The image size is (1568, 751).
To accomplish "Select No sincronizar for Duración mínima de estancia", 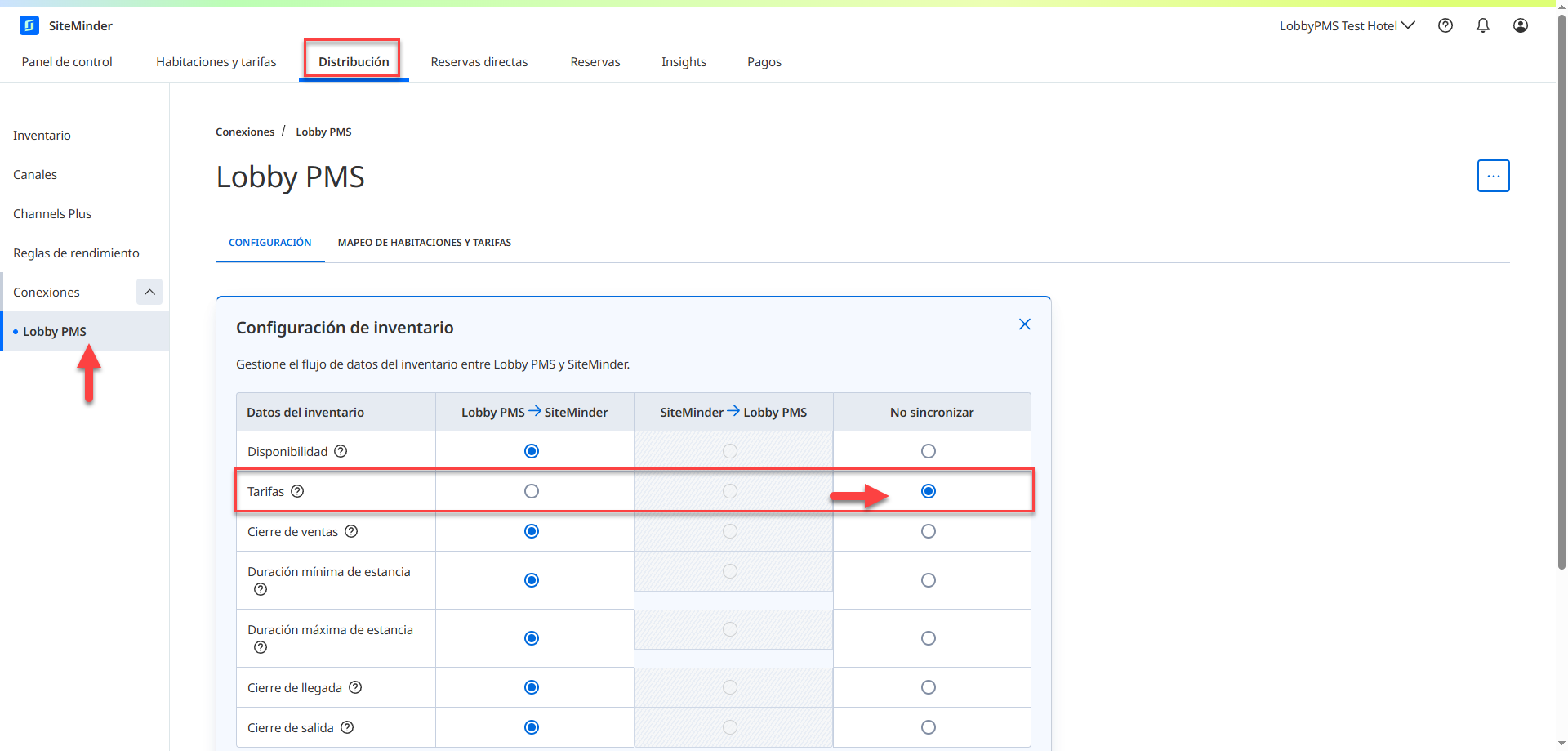I will coord(929,580).
